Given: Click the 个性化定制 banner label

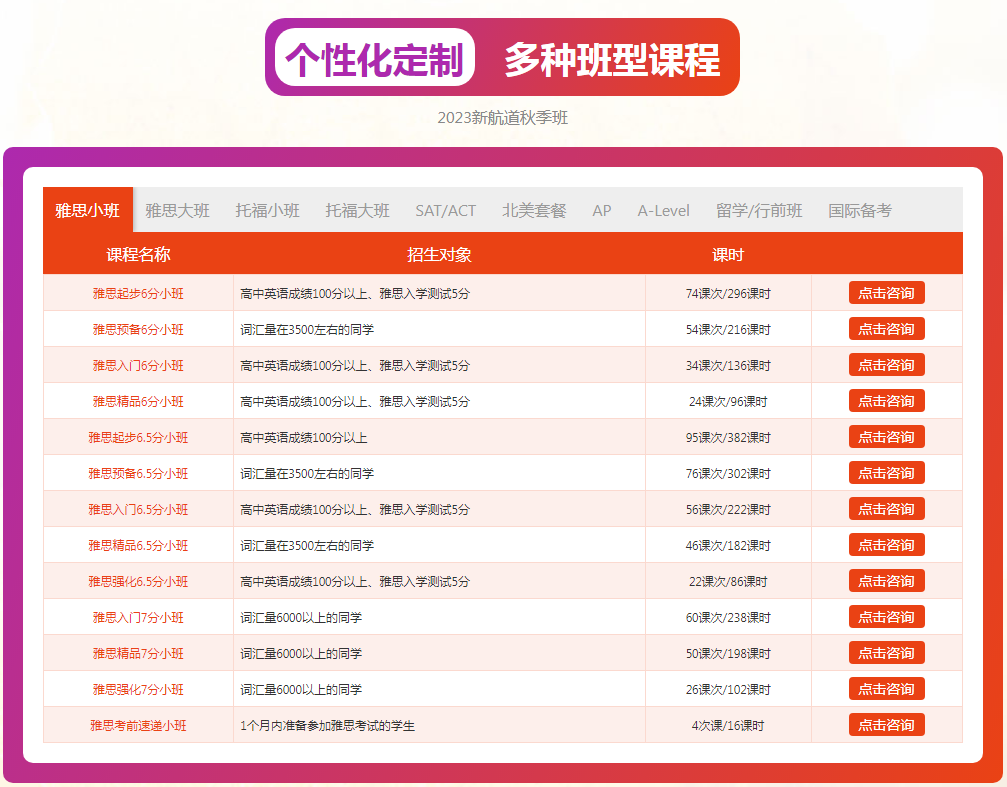Looking at the screenshot, I should [x=374, y=58].
